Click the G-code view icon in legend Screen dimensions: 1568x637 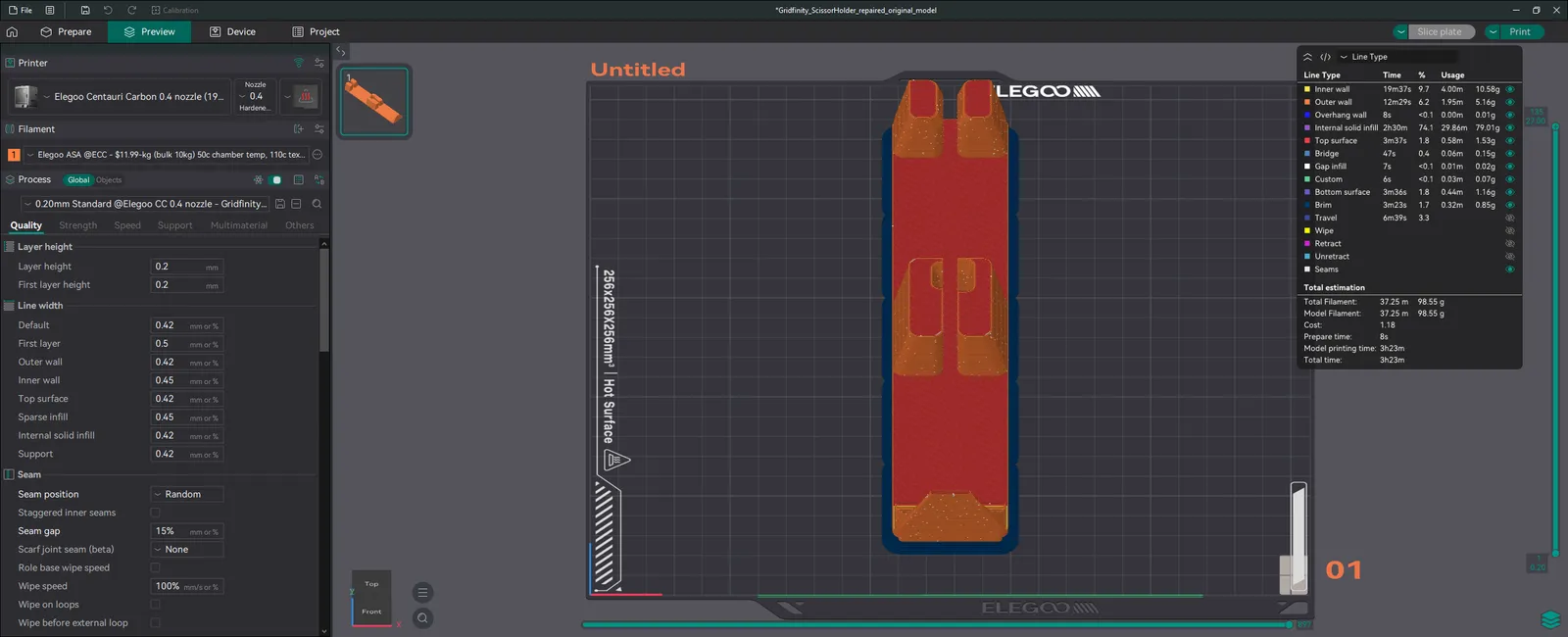(x=1325, y=57)
